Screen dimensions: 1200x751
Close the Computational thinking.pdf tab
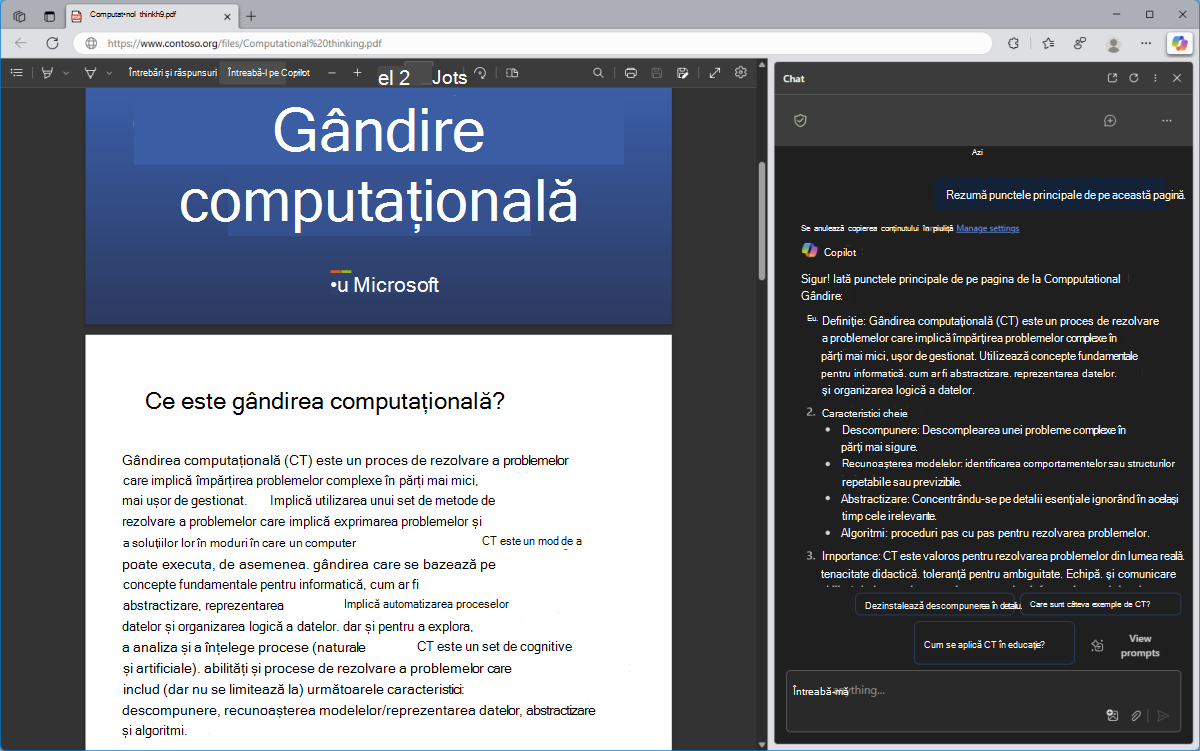coord(227,16)
